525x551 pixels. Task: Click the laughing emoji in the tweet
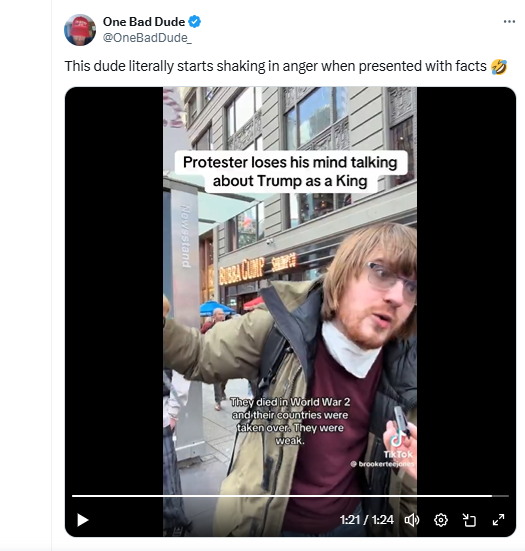click(499, 66)
